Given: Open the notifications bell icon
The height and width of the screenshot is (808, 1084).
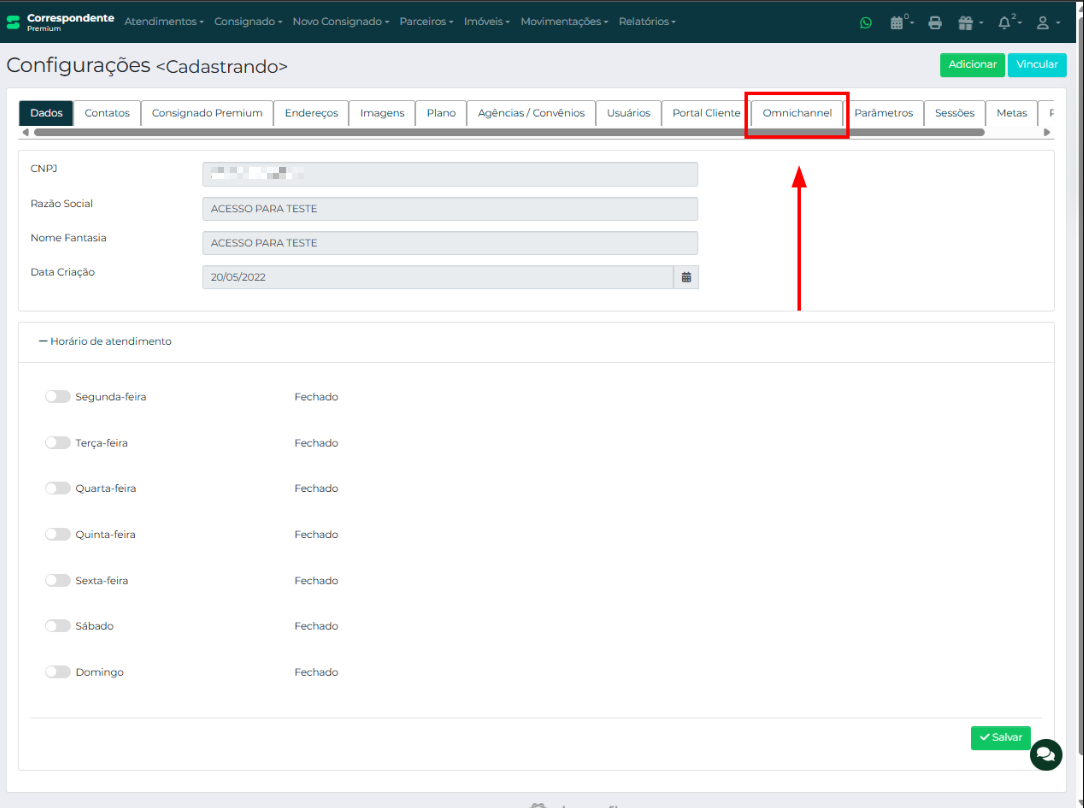Looking at the screenshot, I should click(1005, 22).
